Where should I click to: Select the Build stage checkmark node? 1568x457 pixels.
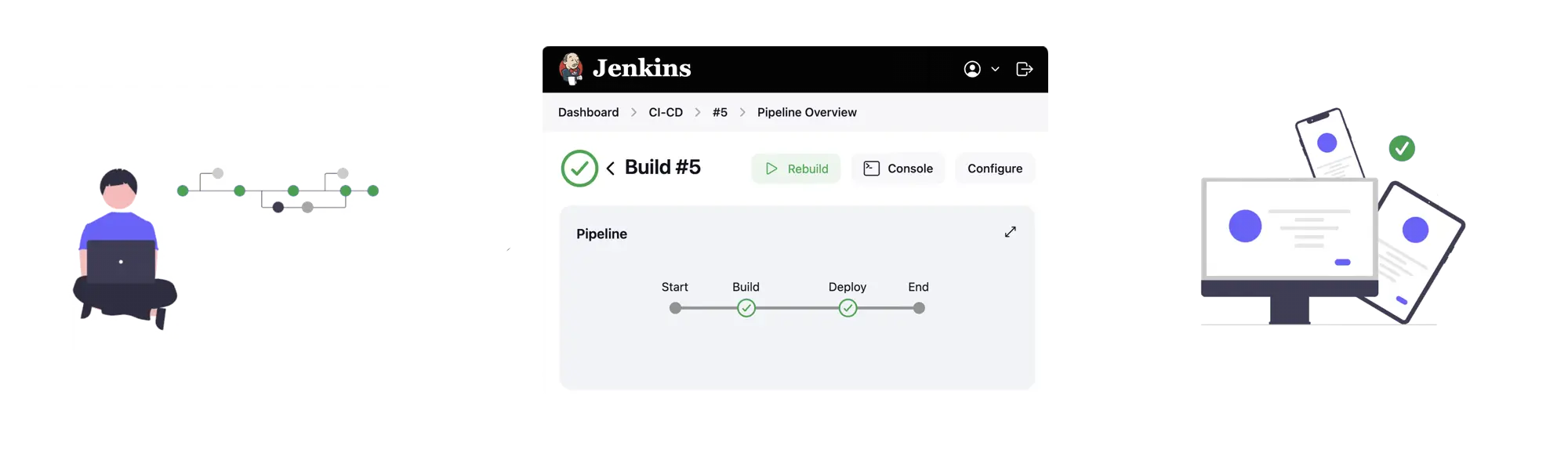(746, 308)
